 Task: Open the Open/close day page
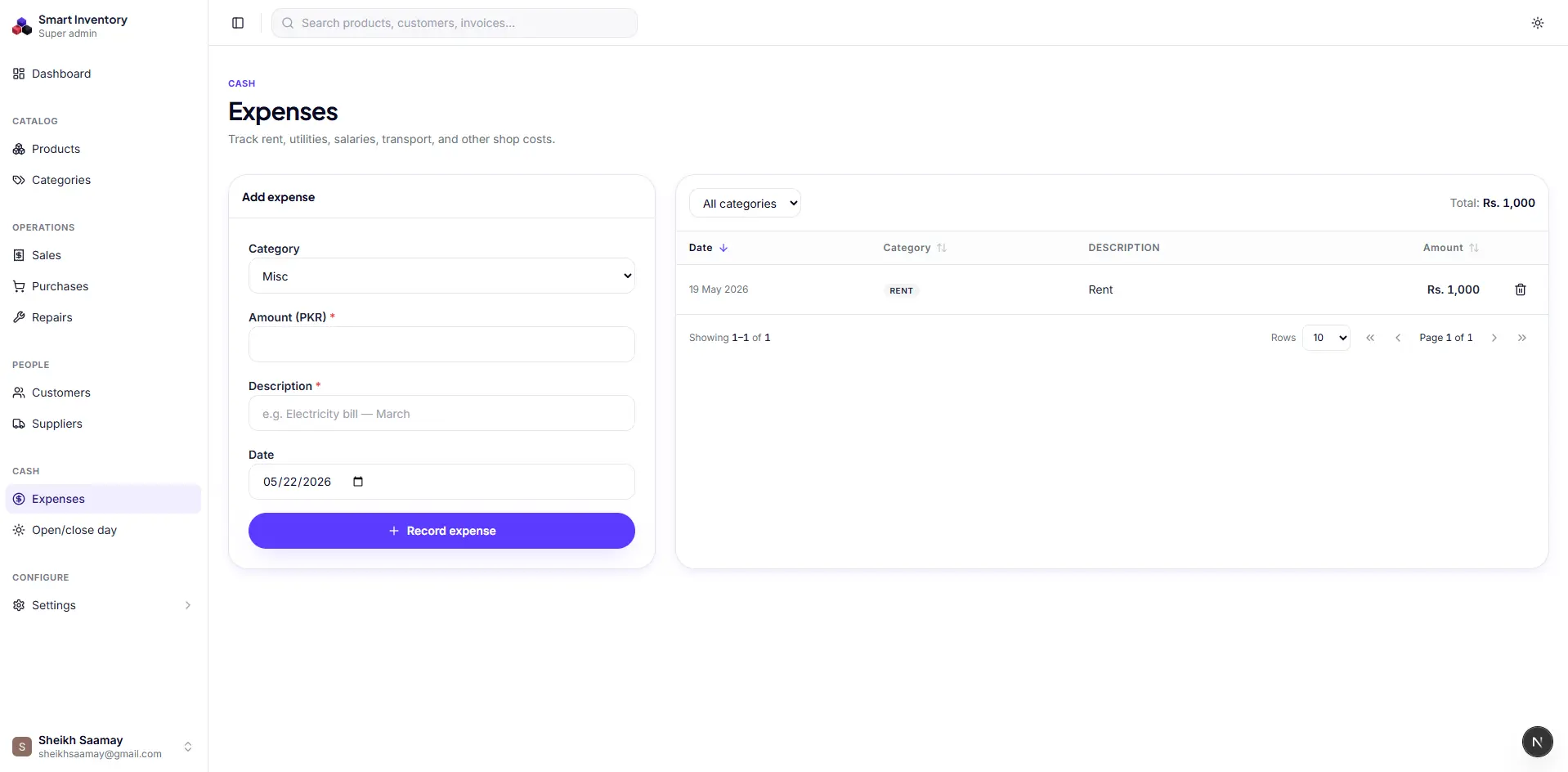coord(103,530)
